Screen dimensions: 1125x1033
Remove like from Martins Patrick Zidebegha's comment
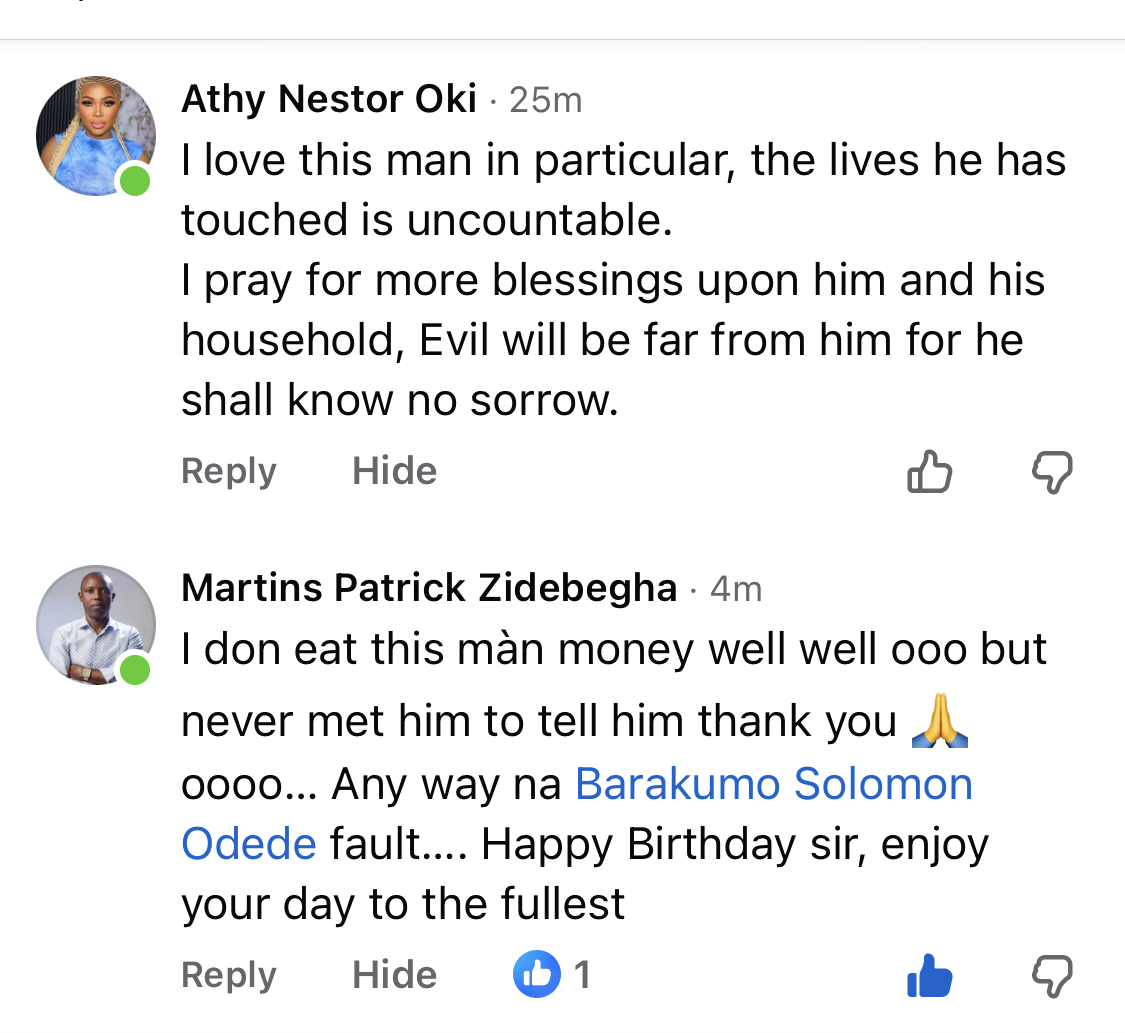929,976
